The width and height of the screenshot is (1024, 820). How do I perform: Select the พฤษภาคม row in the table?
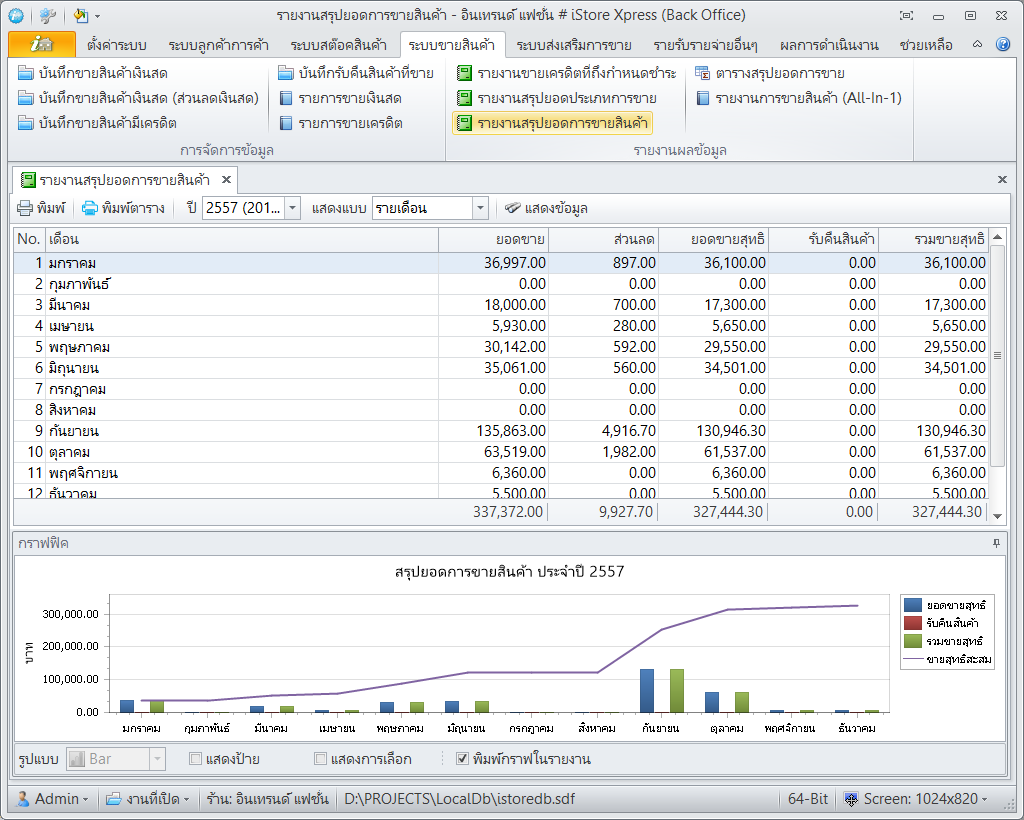pos(501,347)
